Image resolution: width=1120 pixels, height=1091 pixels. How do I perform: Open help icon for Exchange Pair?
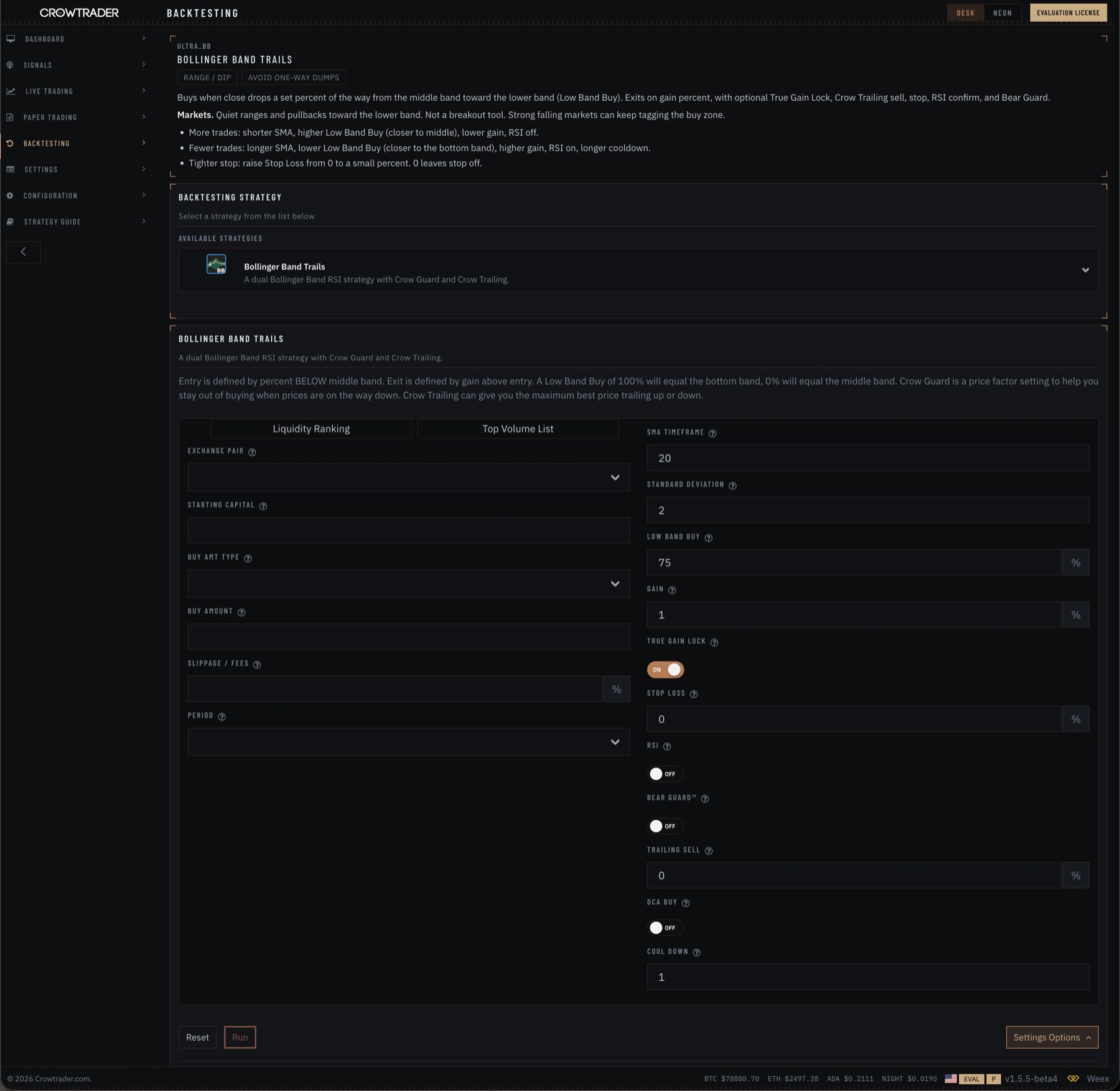pyautogui.click(x=252, y=452)
